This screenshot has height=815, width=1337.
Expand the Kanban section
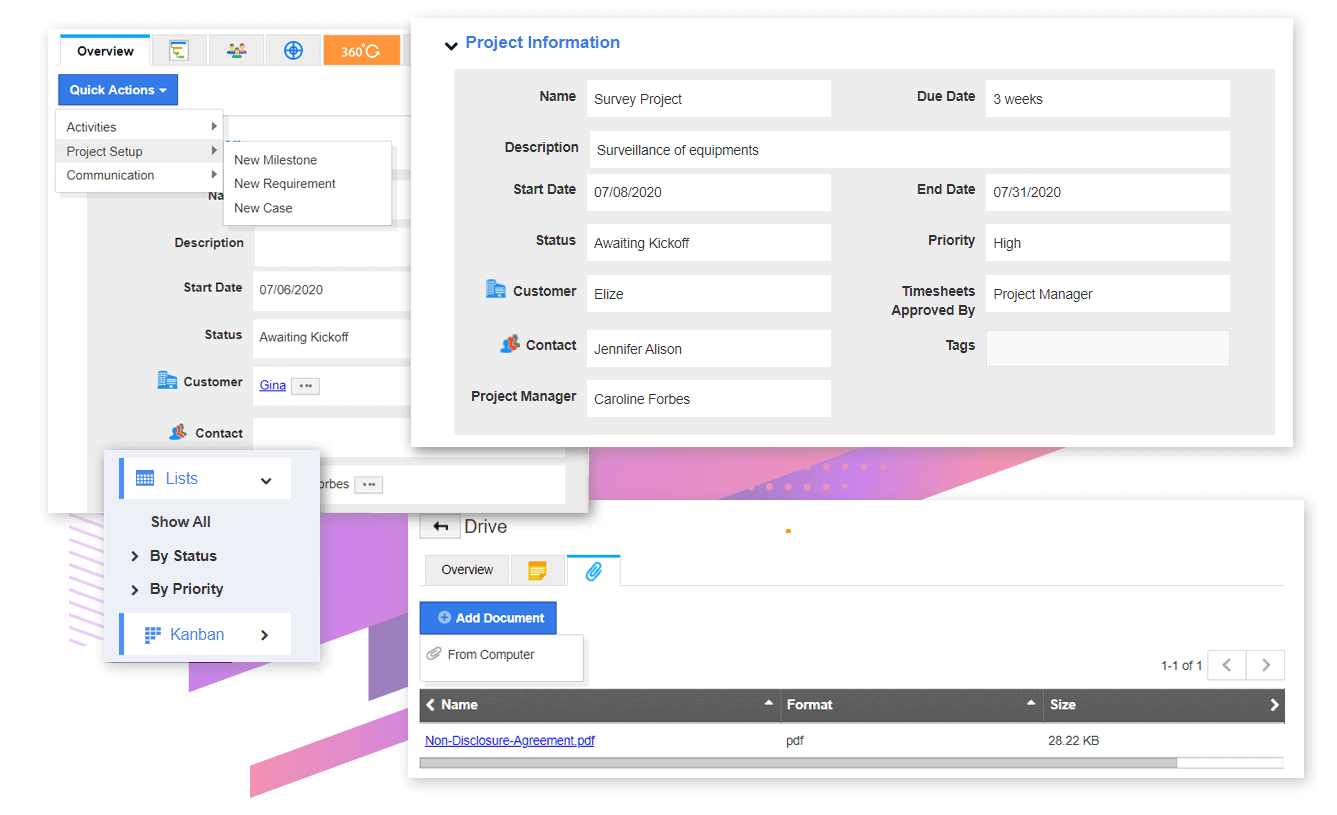coord(264,635)
